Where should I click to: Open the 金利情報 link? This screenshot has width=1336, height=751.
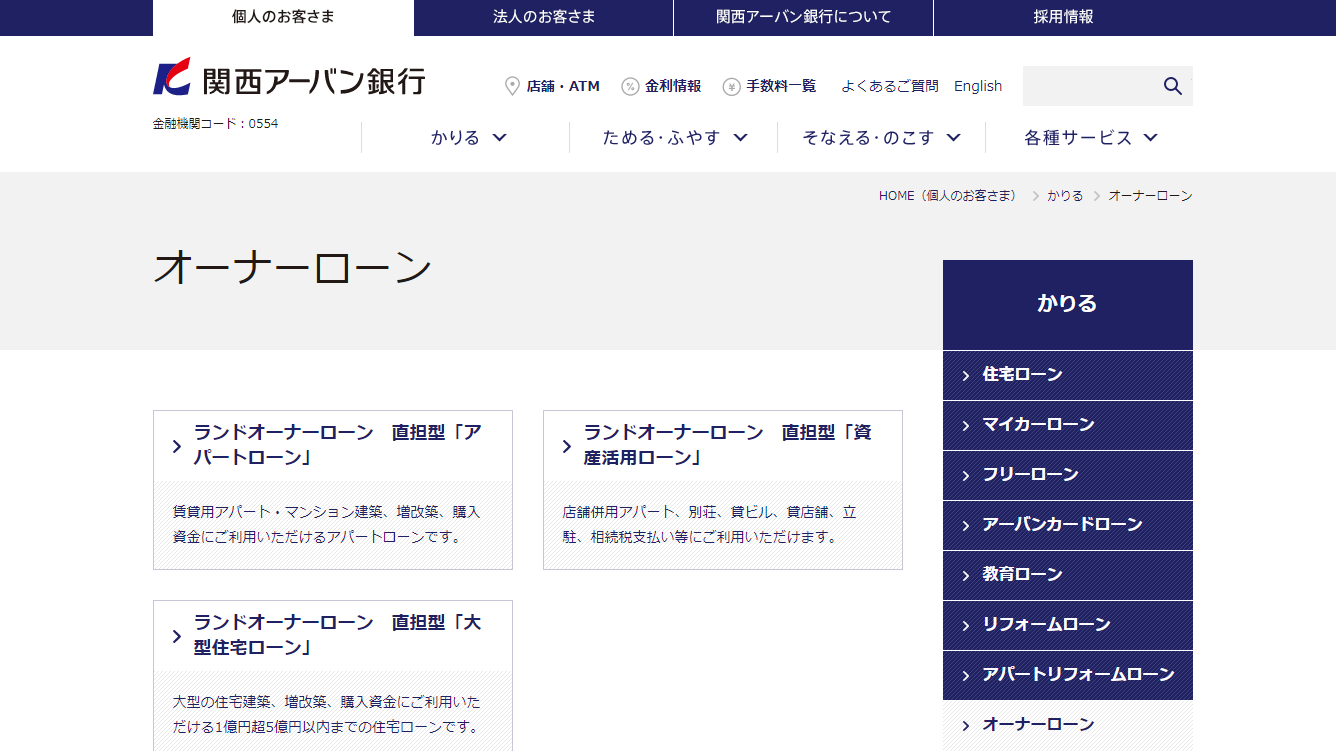coord(673,86)
